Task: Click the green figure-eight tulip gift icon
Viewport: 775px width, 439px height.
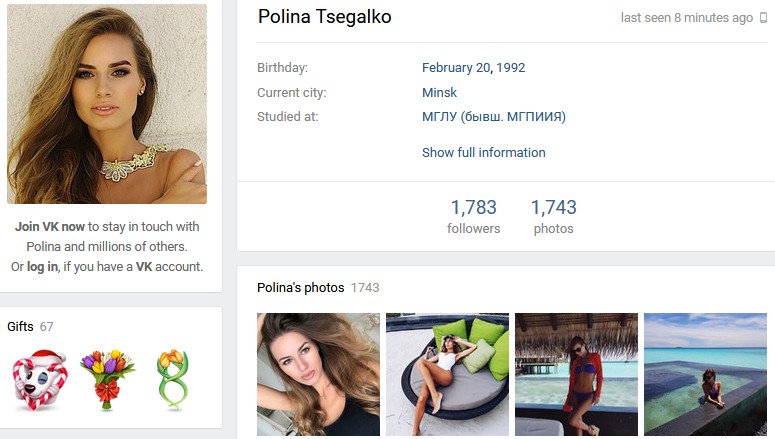Action: click(x=171, y=380)
